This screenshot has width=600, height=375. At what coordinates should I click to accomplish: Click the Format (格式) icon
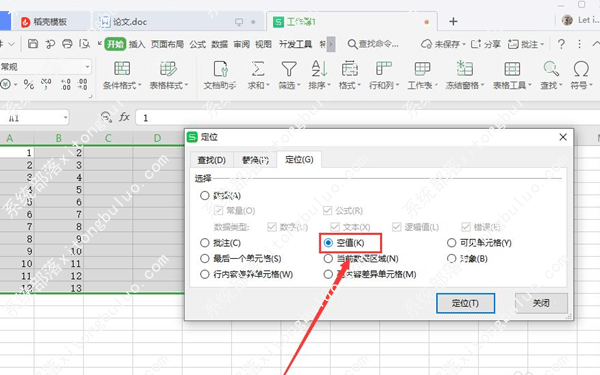coord(349,69)
